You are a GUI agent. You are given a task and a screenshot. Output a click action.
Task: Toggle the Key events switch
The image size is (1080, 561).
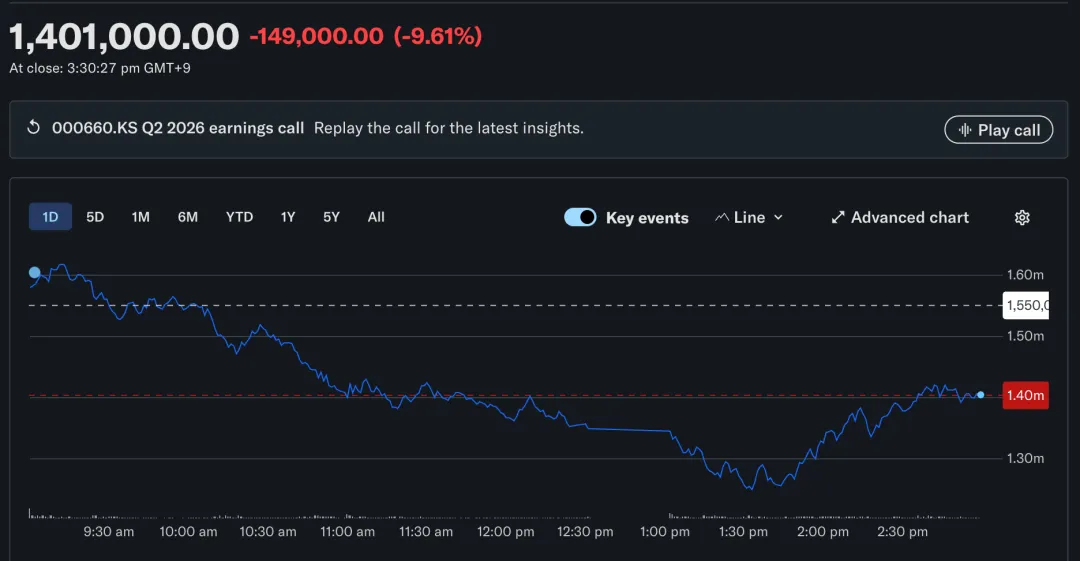[580, 217]
